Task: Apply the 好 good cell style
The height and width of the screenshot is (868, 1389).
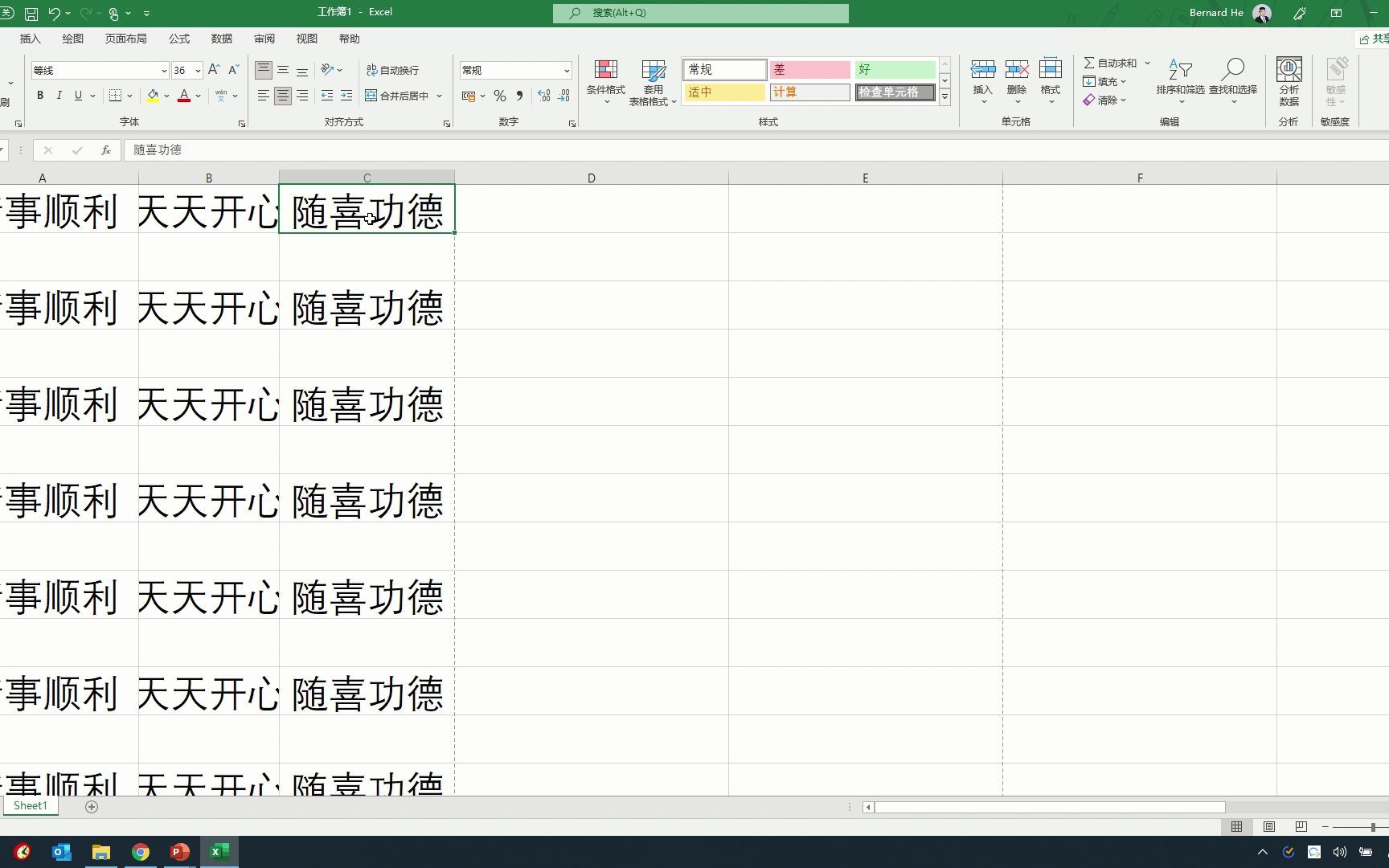Action: pyautogui.click(x=895, y=70)
